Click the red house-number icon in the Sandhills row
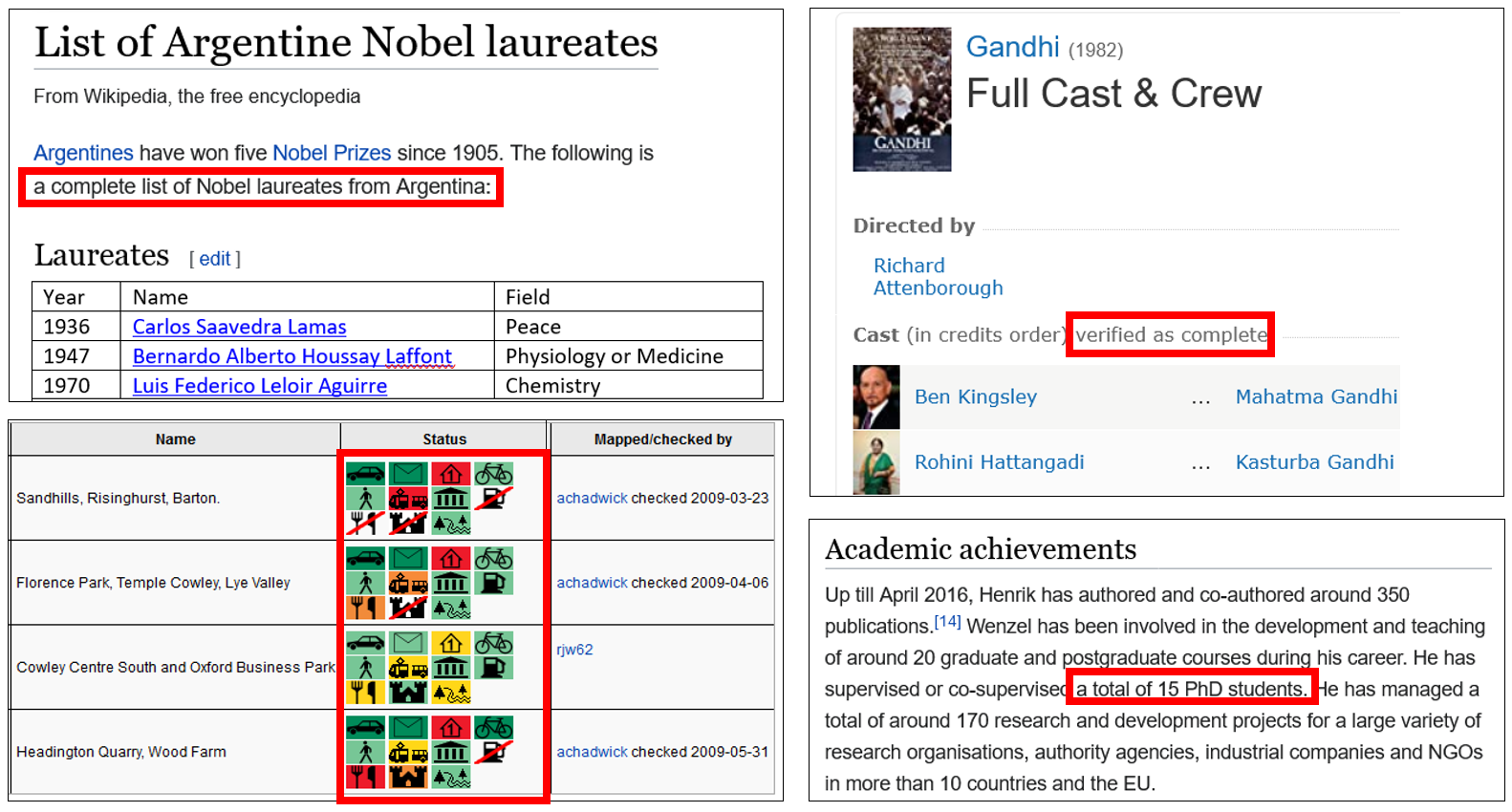Viewport: 1512px width, 812px height. tap(451, 474)
